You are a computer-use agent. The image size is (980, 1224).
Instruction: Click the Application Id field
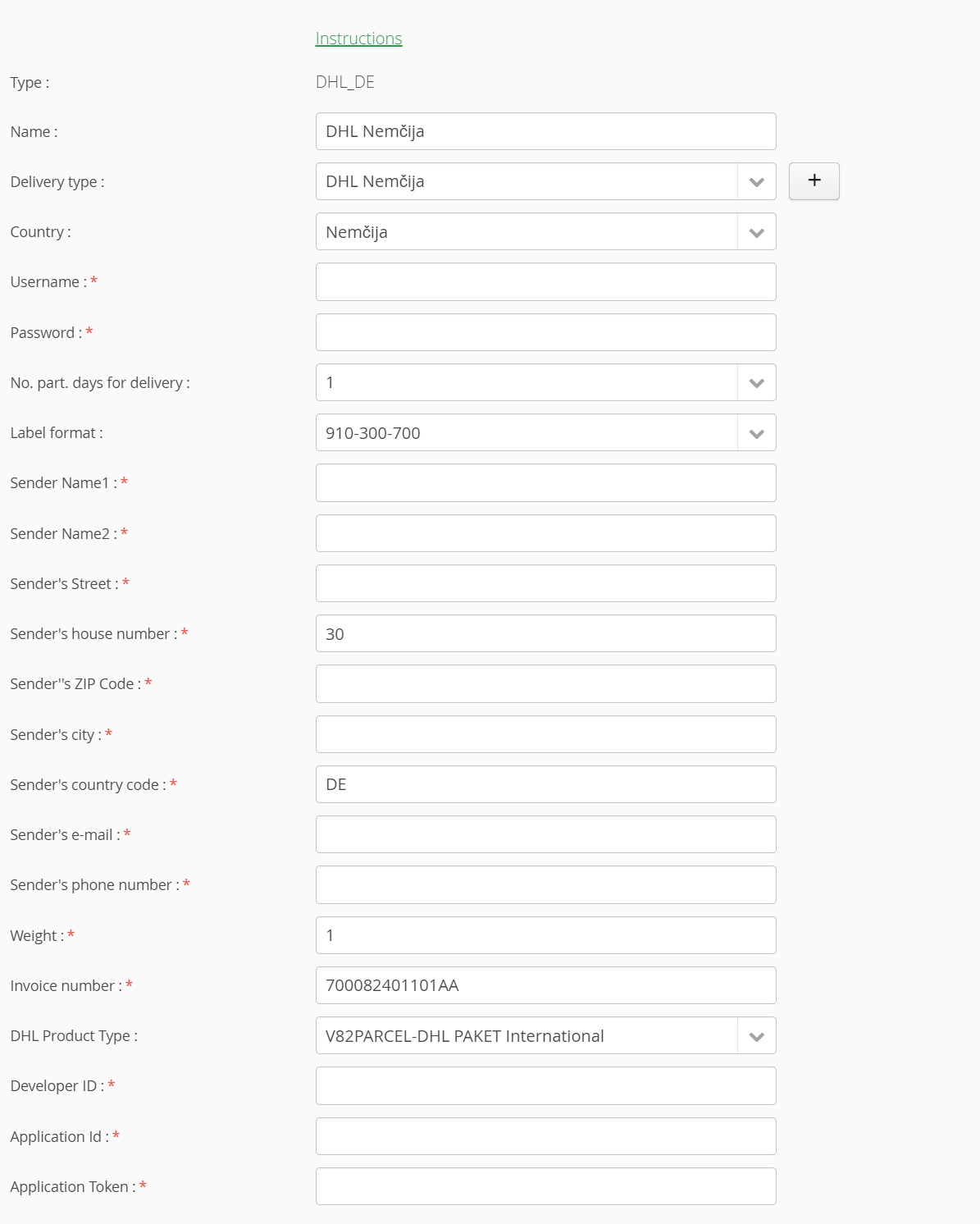545,1136
